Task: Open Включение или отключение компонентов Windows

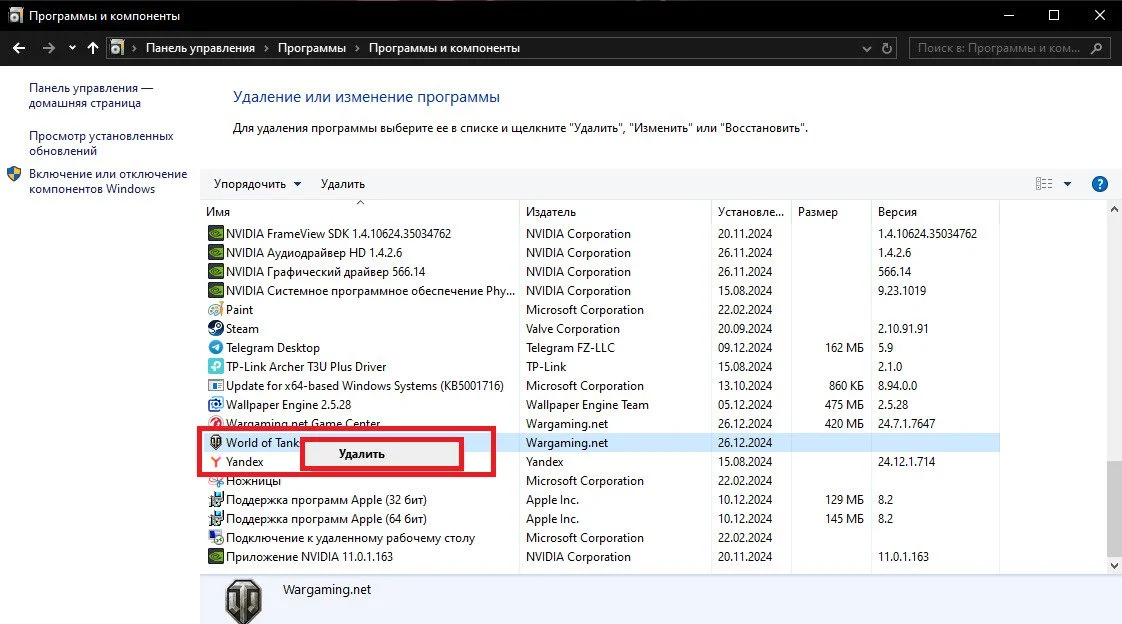Action: click(x=108, y=181)
